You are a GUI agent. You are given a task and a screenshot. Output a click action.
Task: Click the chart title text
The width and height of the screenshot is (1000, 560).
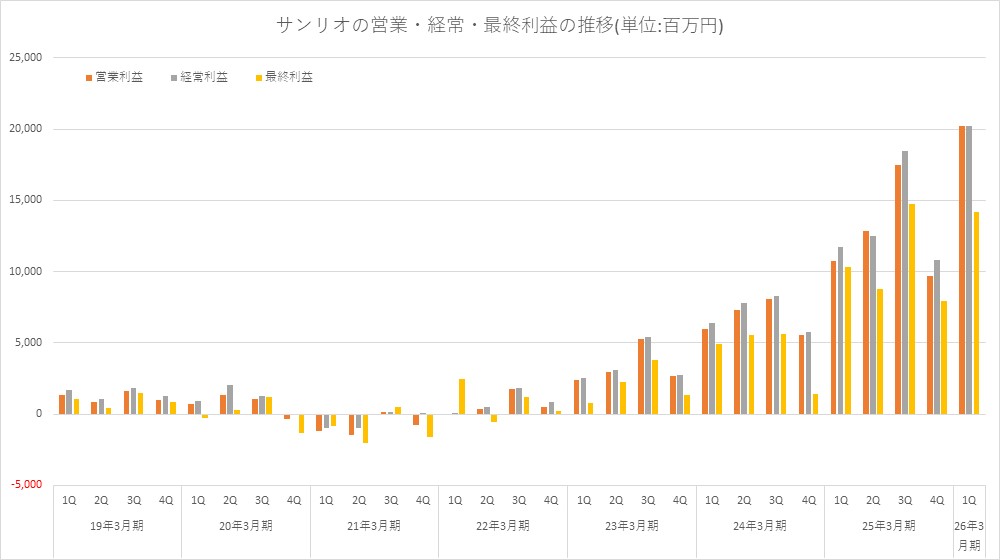[499, 26]
